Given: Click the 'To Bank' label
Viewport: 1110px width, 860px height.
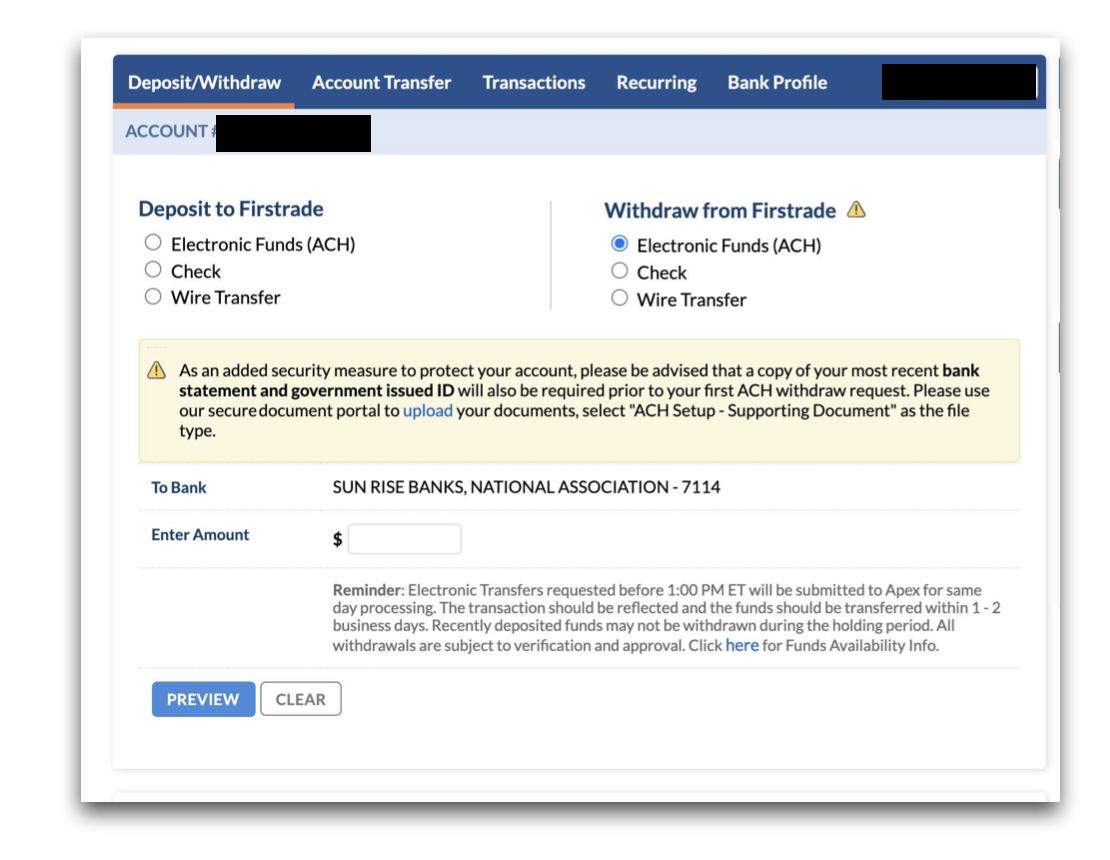Looking at the screenshot, I should (x=178, y=488).
